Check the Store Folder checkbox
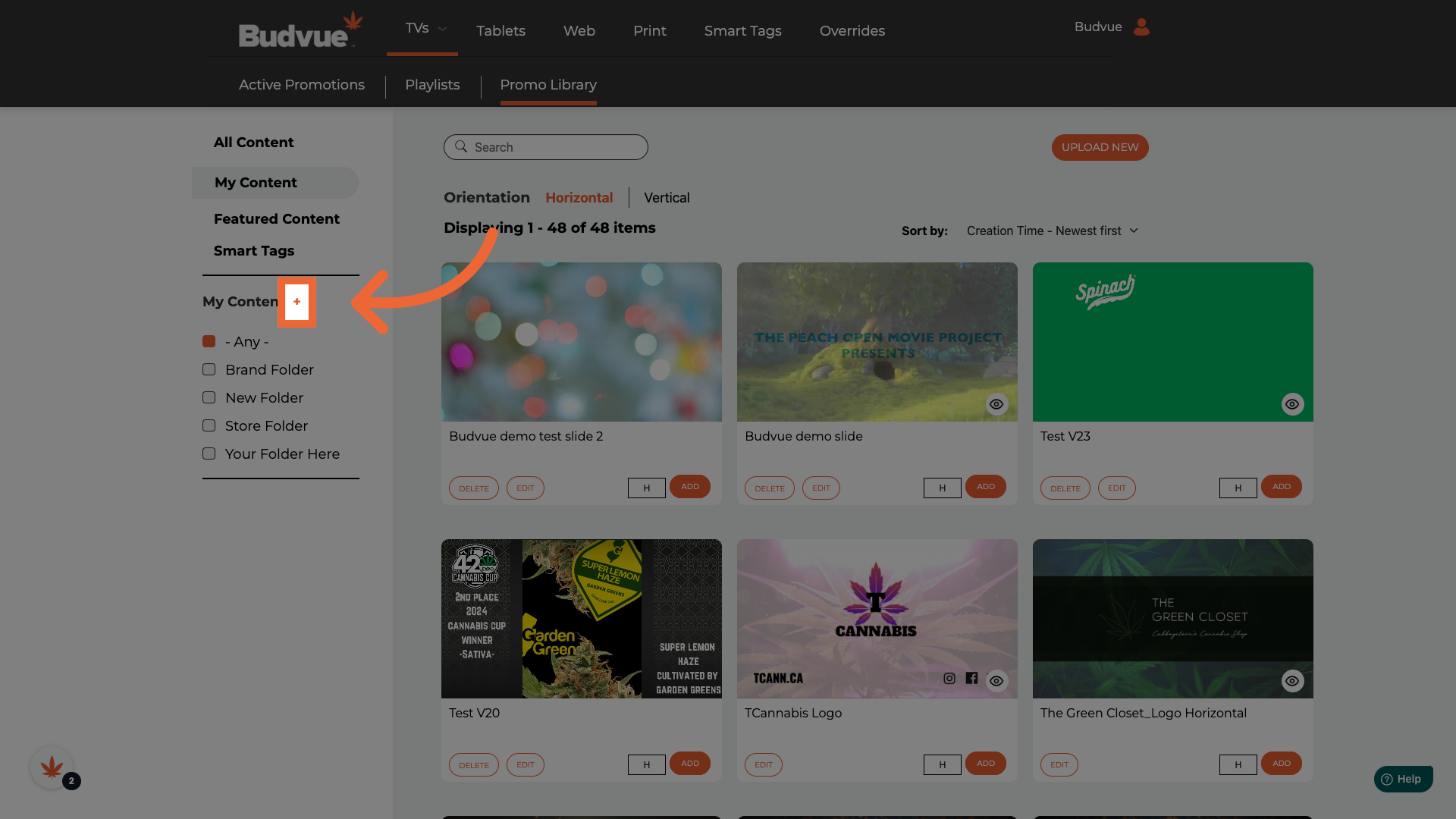 [x=209, y=426]
